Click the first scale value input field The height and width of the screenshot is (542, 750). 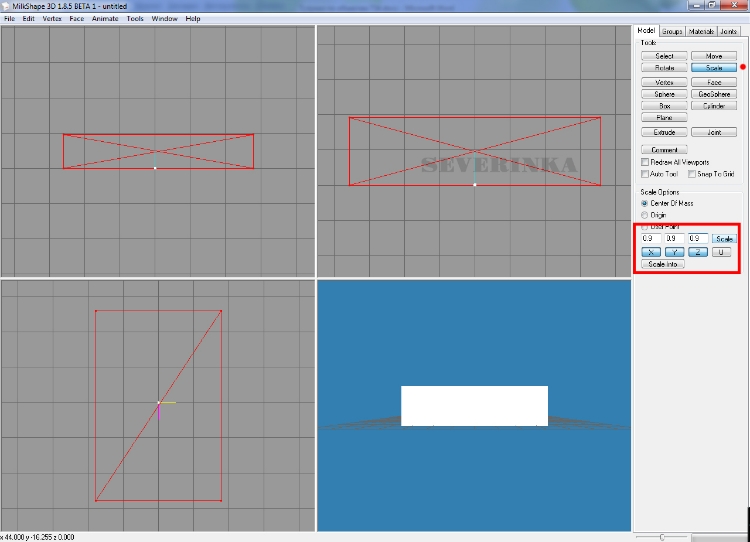pyautogui.click(x=650, y=239)
